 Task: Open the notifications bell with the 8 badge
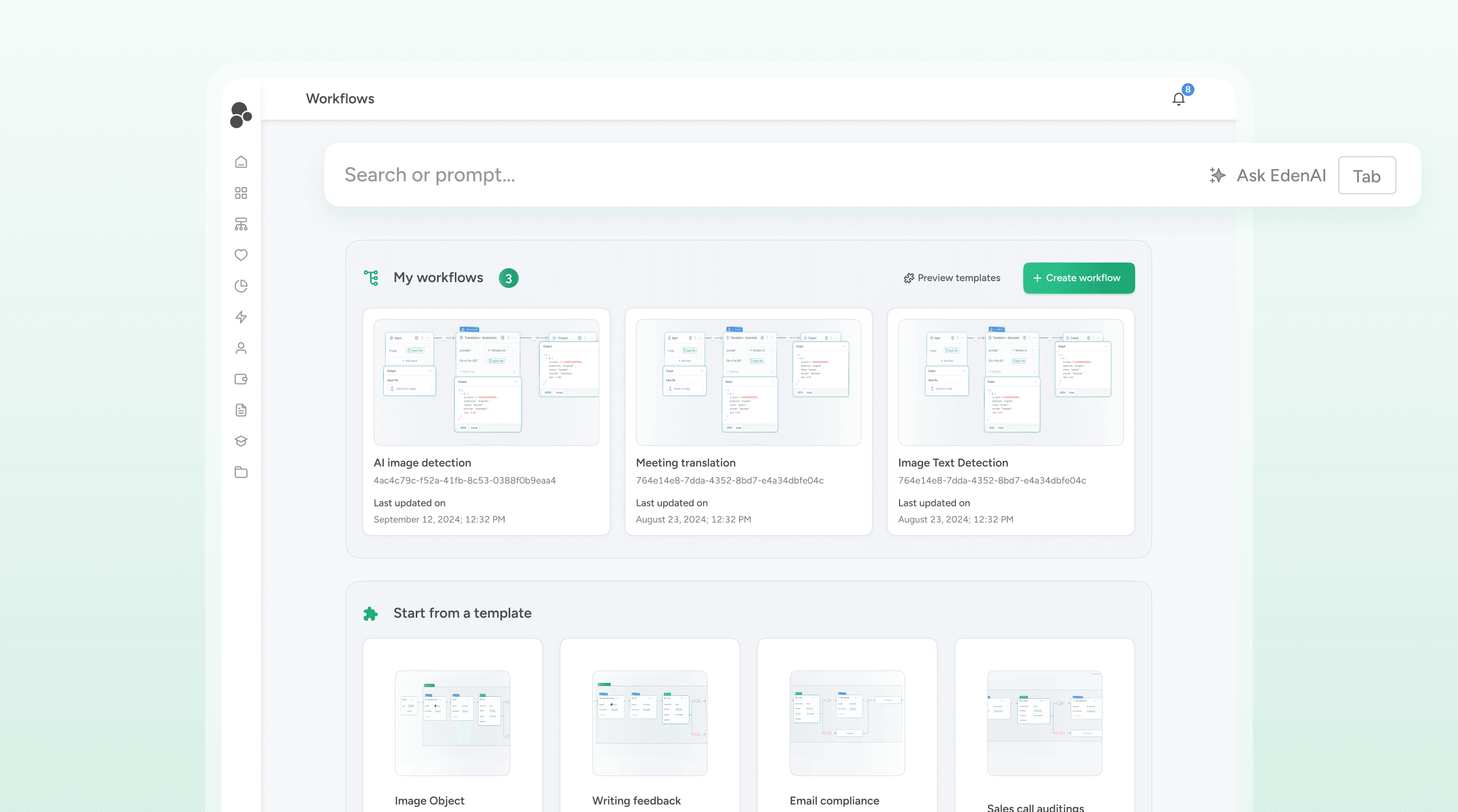point(1178,99)
